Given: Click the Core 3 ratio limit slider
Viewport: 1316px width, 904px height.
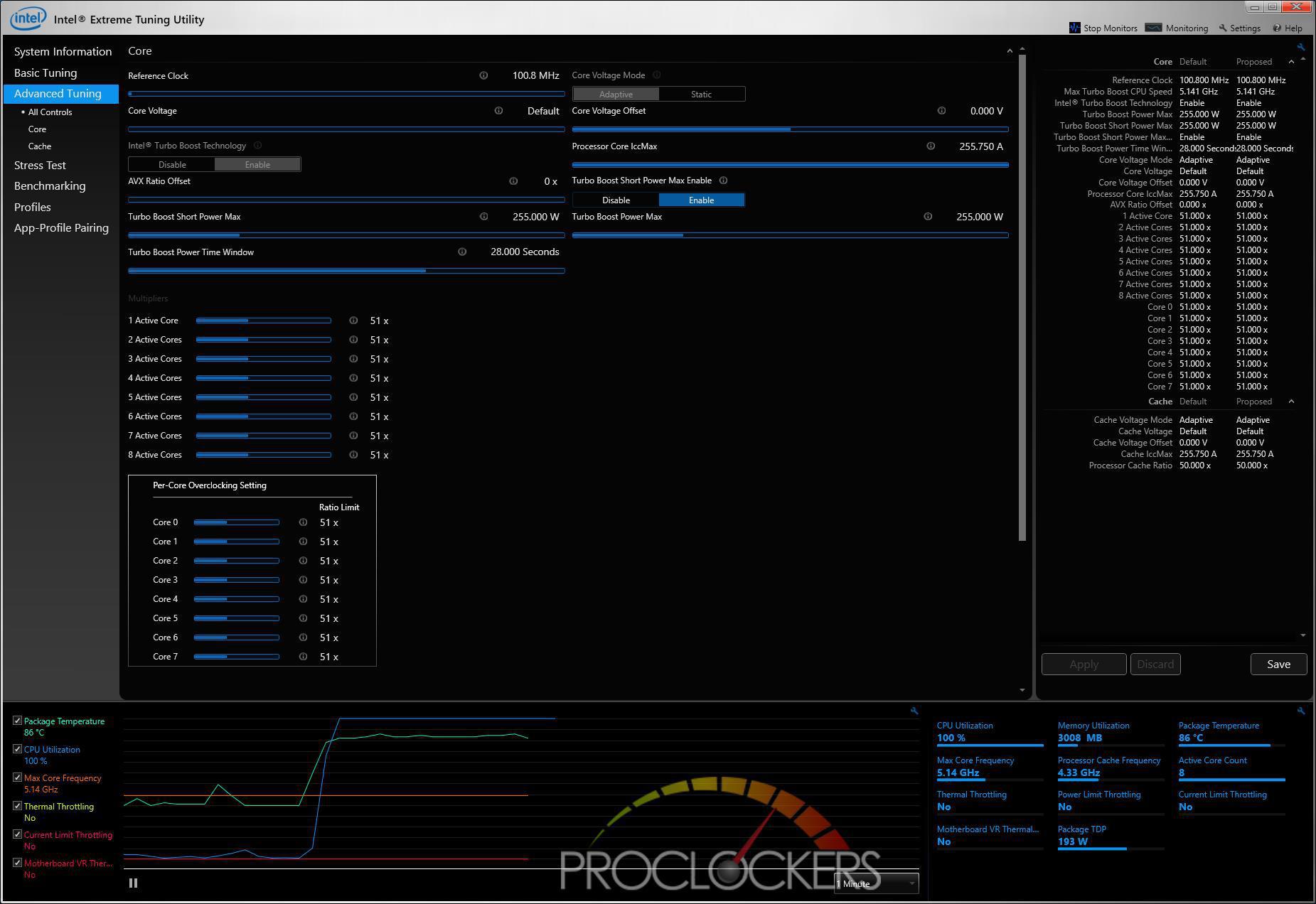Looking at the screenshot, I should 236,580.
